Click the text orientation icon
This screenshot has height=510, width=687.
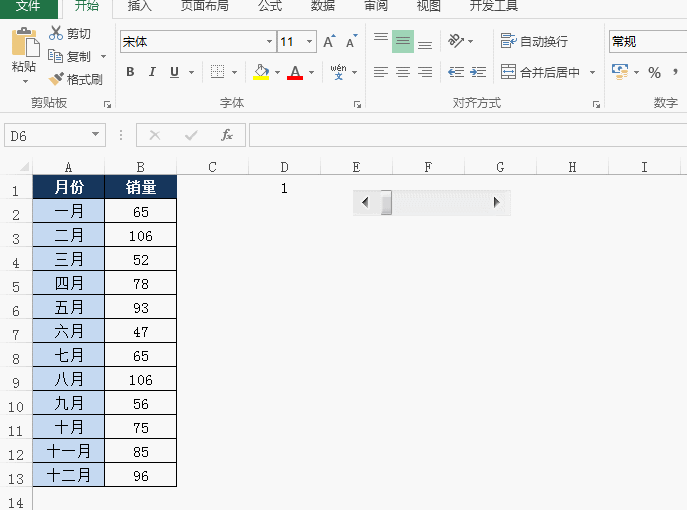tap(456, 41)
